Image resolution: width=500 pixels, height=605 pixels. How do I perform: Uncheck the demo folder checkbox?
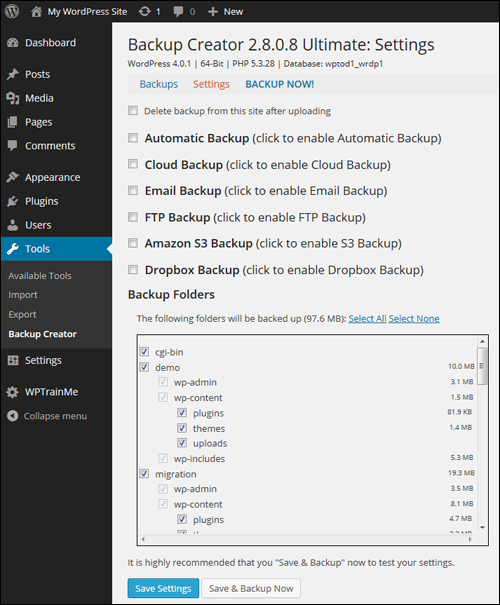pyautogui.click(x=144, y=367)
